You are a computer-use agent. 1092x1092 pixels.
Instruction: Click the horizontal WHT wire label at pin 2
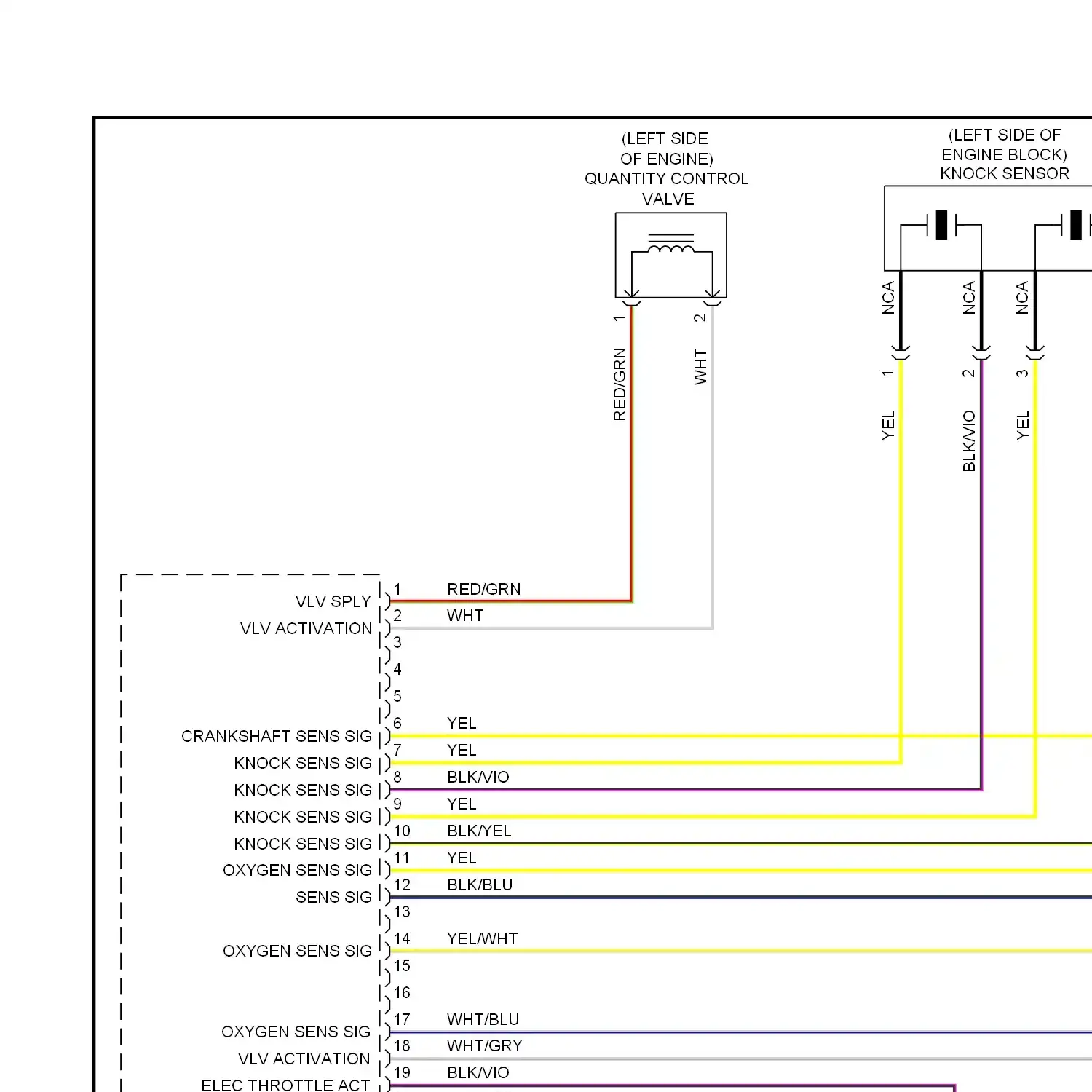click(x=465, y=615)
